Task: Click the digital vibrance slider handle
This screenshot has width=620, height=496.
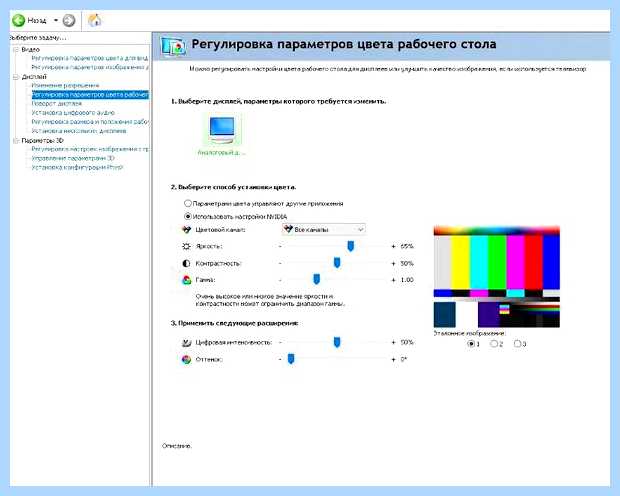Action: pyautogui.click(x=337, y=342)
